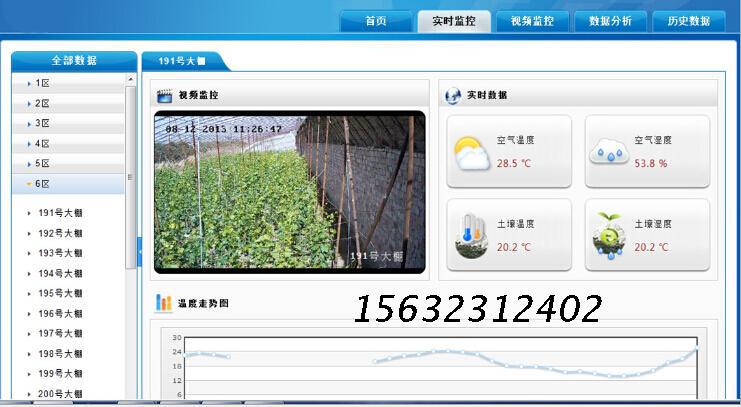Select 4区 in the zone list

coord(69,144)
